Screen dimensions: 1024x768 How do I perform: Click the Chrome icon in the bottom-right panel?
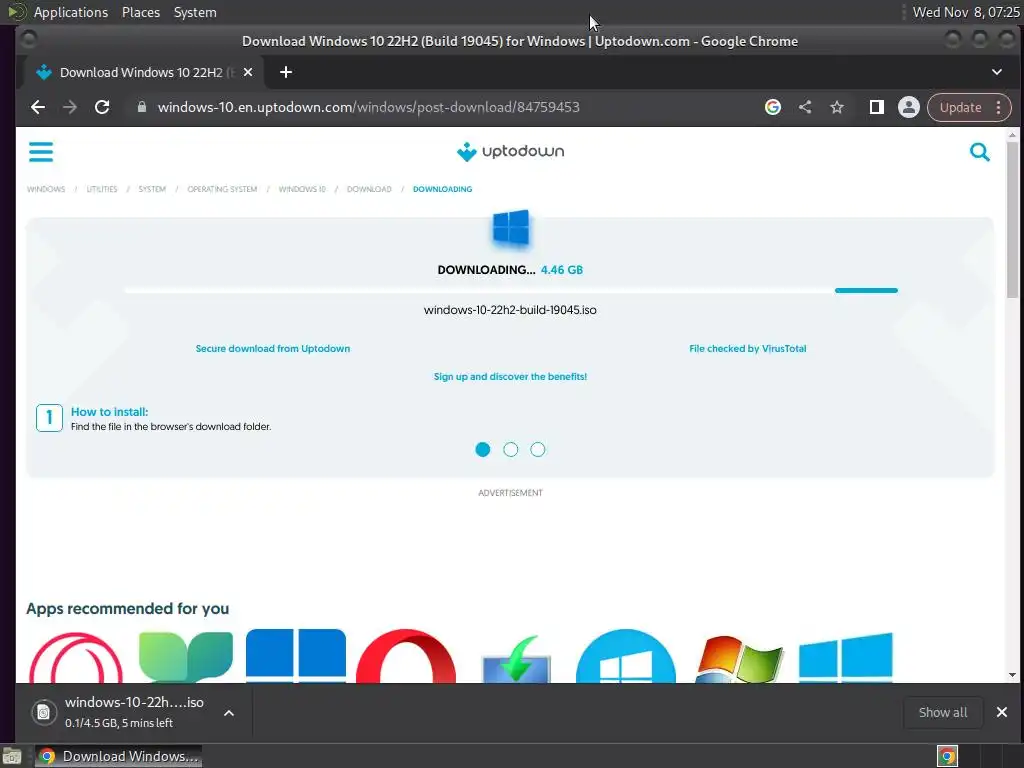tap(947, 756)
